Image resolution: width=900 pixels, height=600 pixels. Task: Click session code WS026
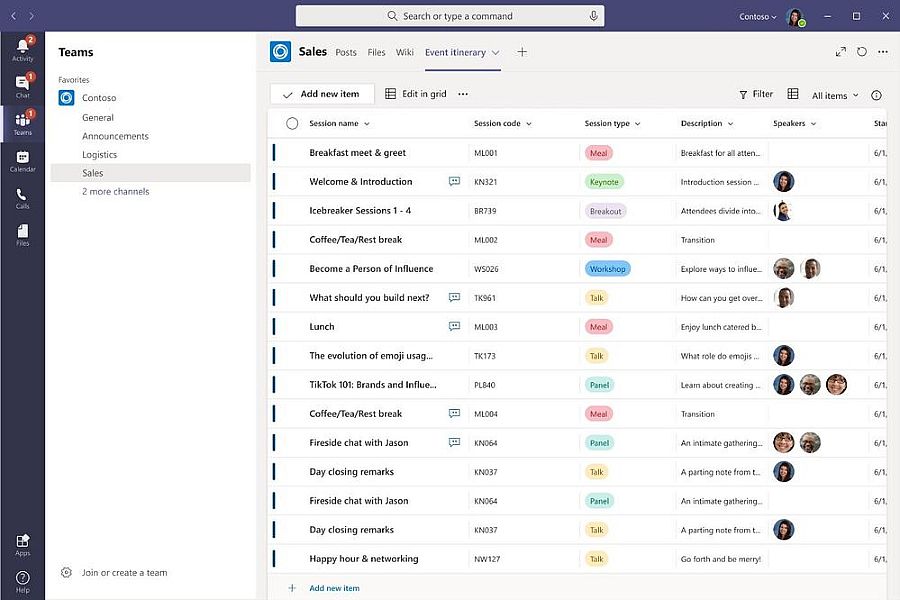pyautogui.click(x=486, y=269)
